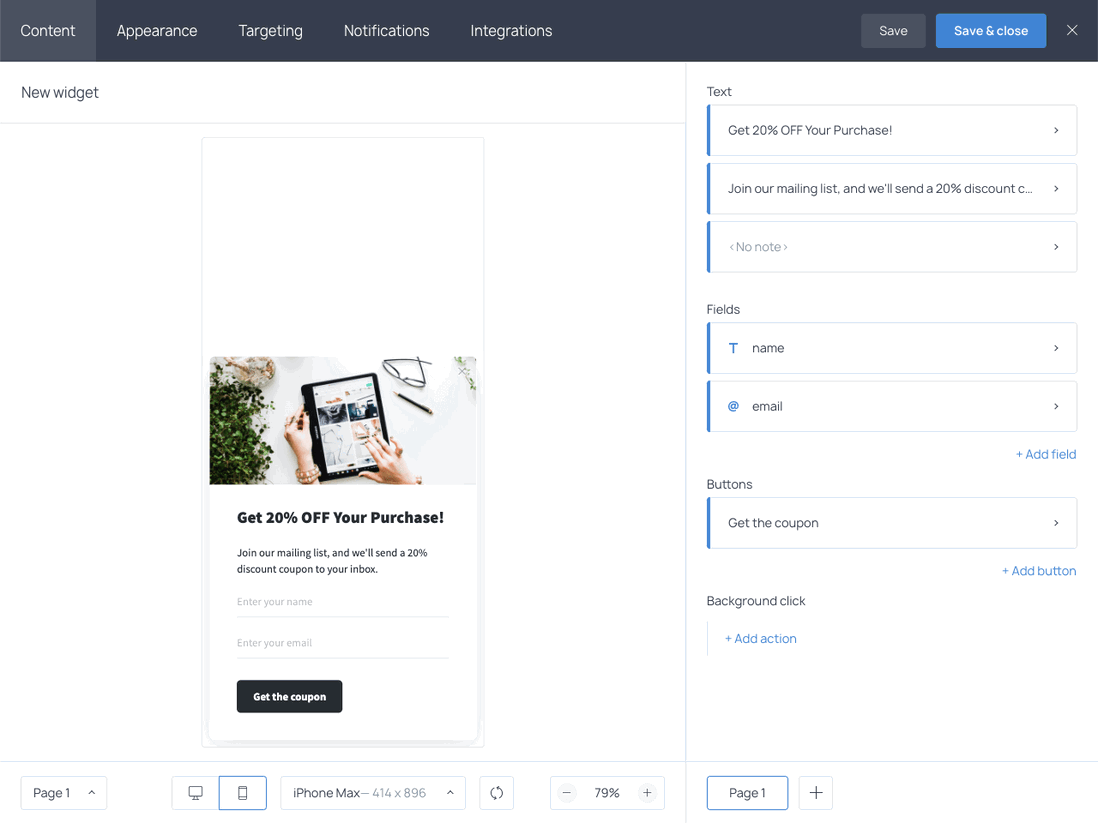Open the iPhone Max device size dropdown

tap(372, 792)
